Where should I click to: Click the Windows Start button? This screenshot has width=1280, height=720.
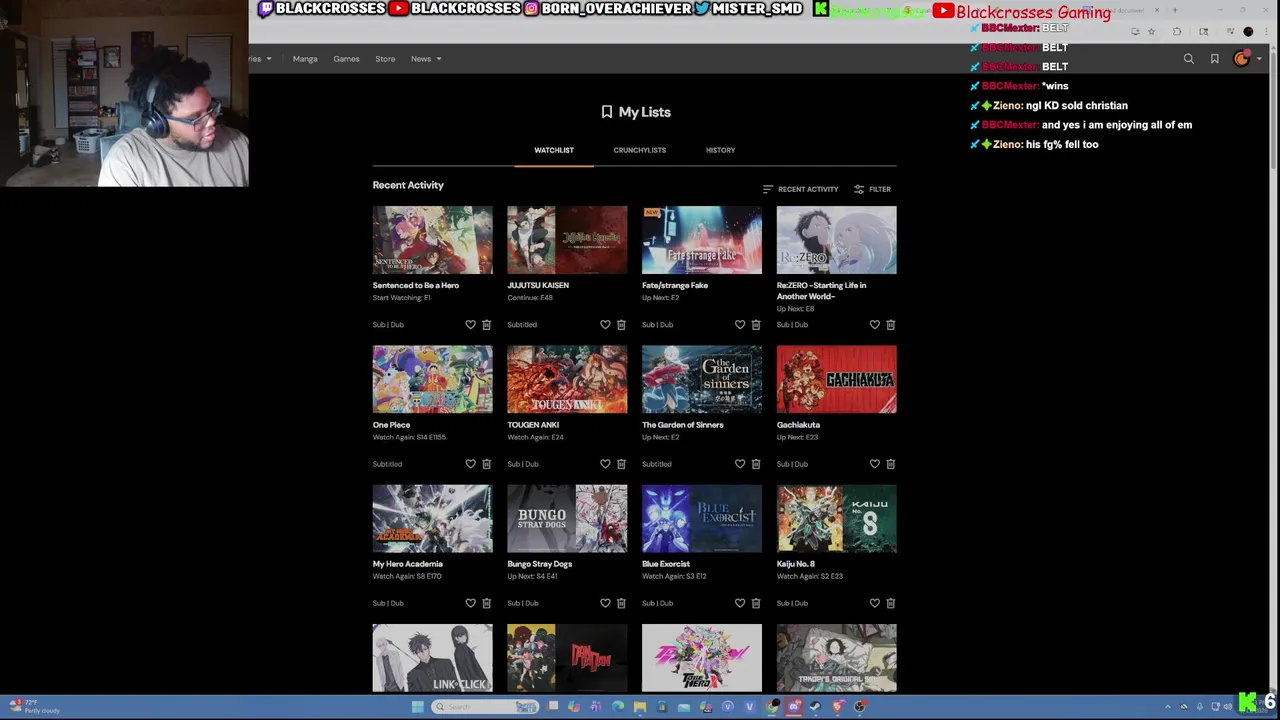tap(418, 707)
